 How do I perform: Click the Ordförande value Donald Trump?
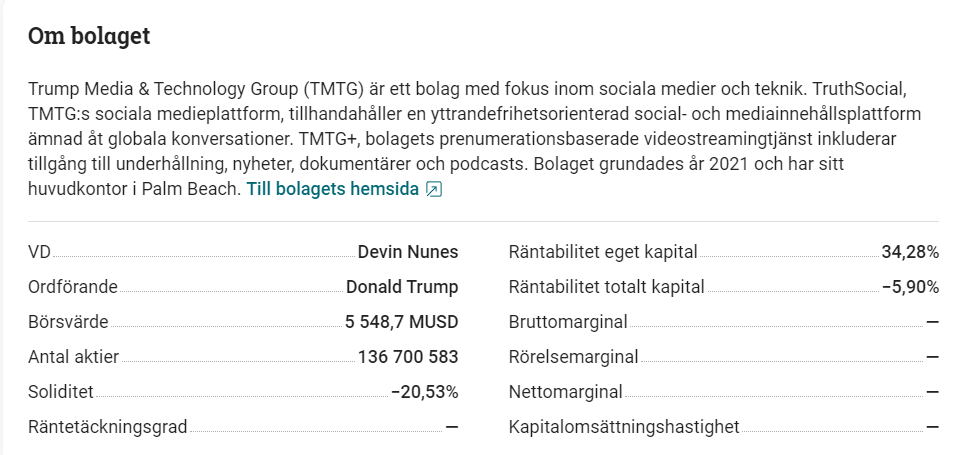402,287
